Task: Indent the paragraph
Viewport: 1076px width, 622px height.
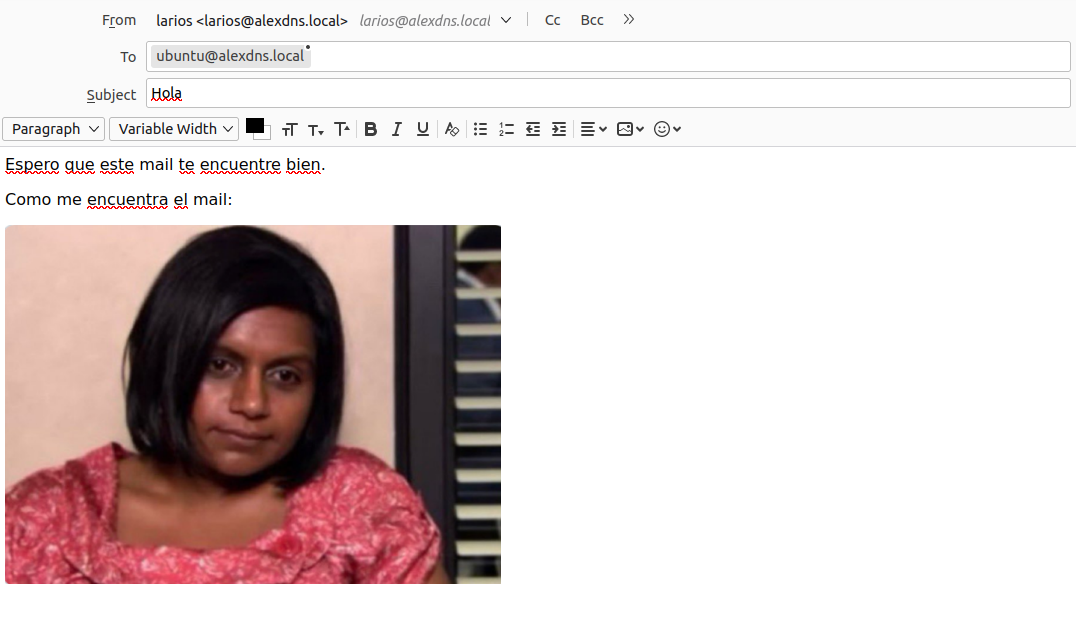Action: pyautogui.click(x=559, y=129)
